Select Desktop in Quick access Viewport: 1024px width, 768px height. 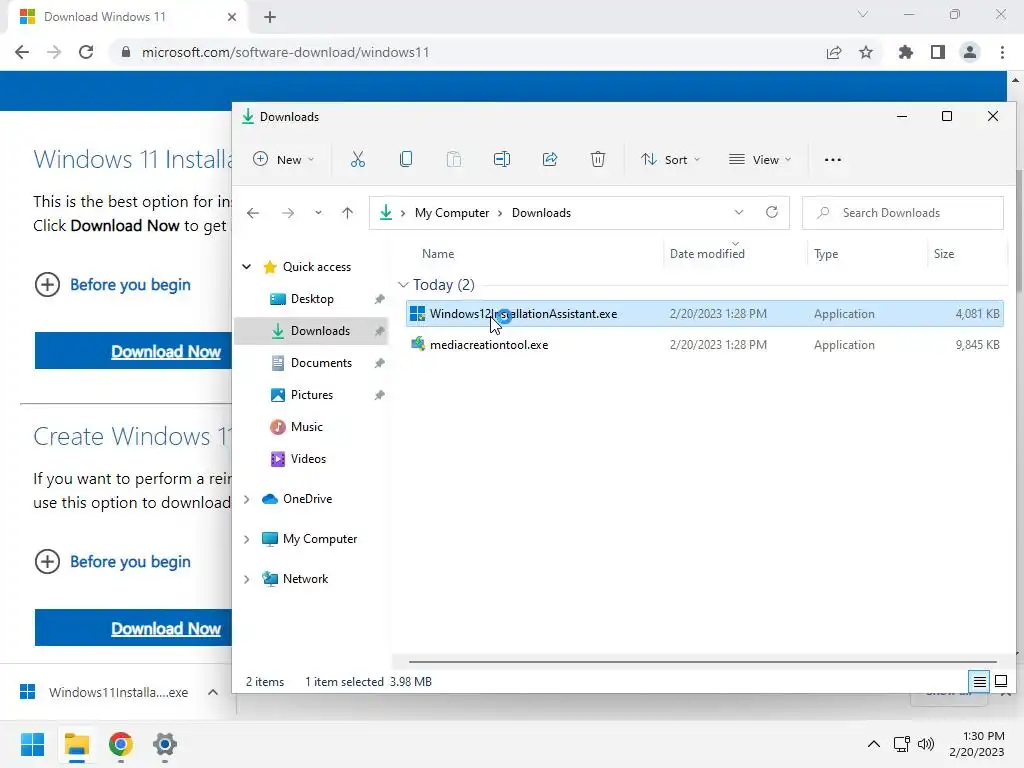tap(312, 299)
